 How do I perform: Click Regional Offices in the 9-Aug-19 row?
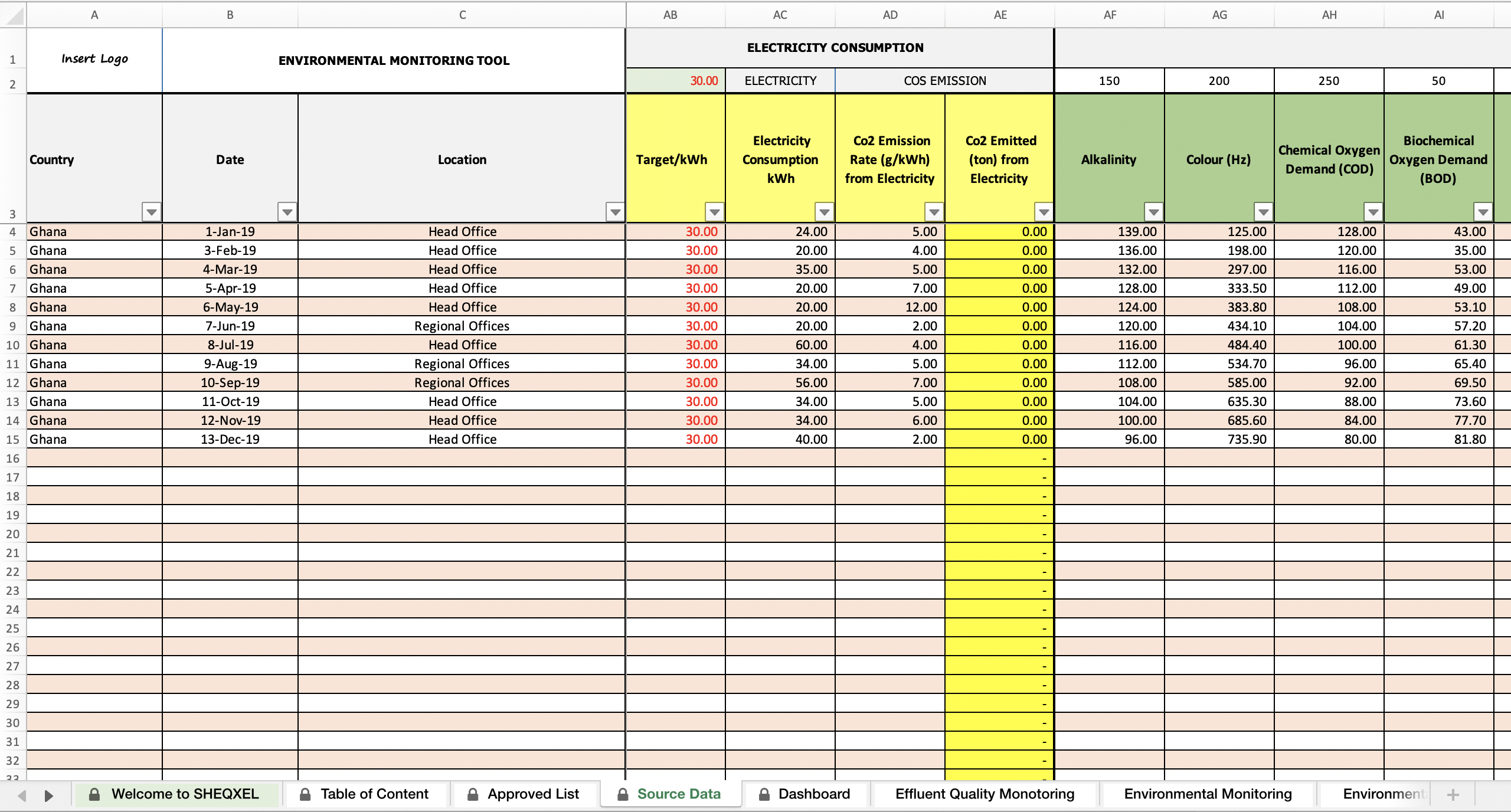[462, 364]
